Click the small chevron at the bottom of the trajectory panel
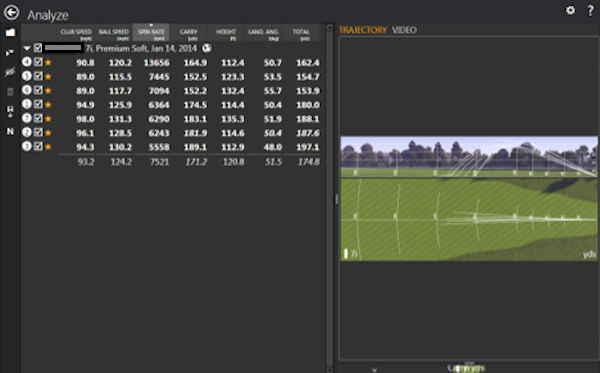The image size is (600, 373). [374, 370]
